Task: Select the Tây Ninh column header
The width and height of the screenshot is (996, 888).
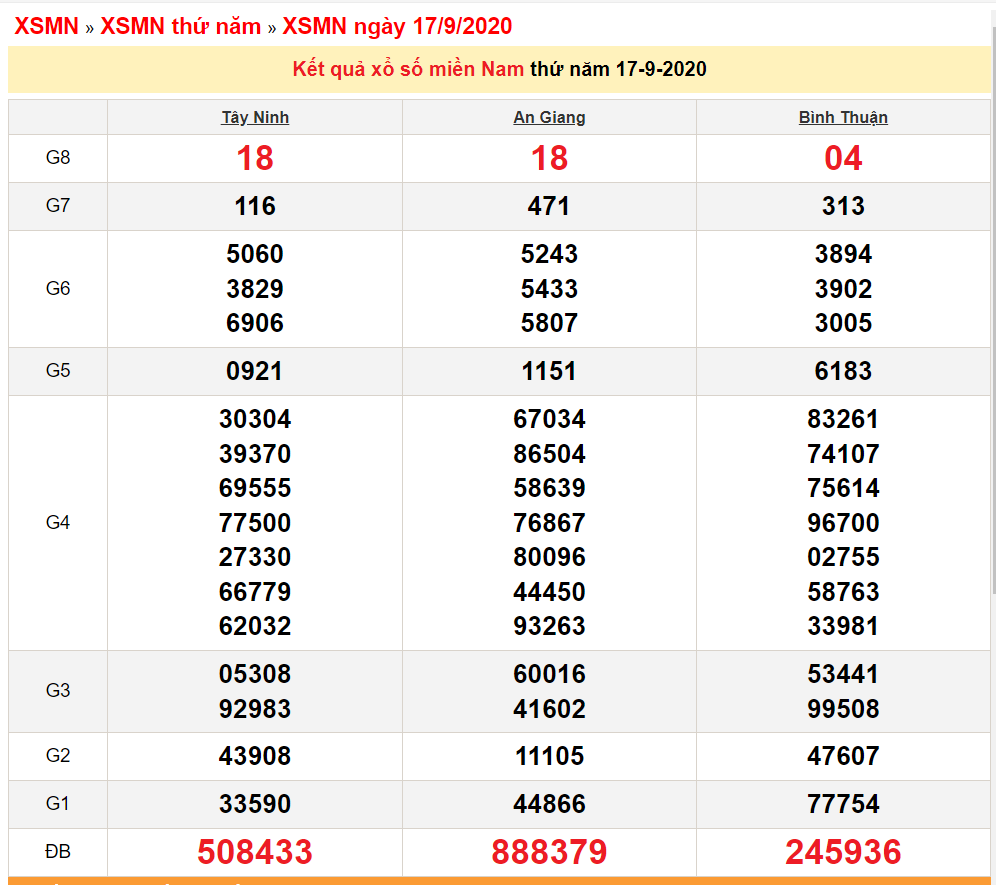Action: tap(254, 117)
